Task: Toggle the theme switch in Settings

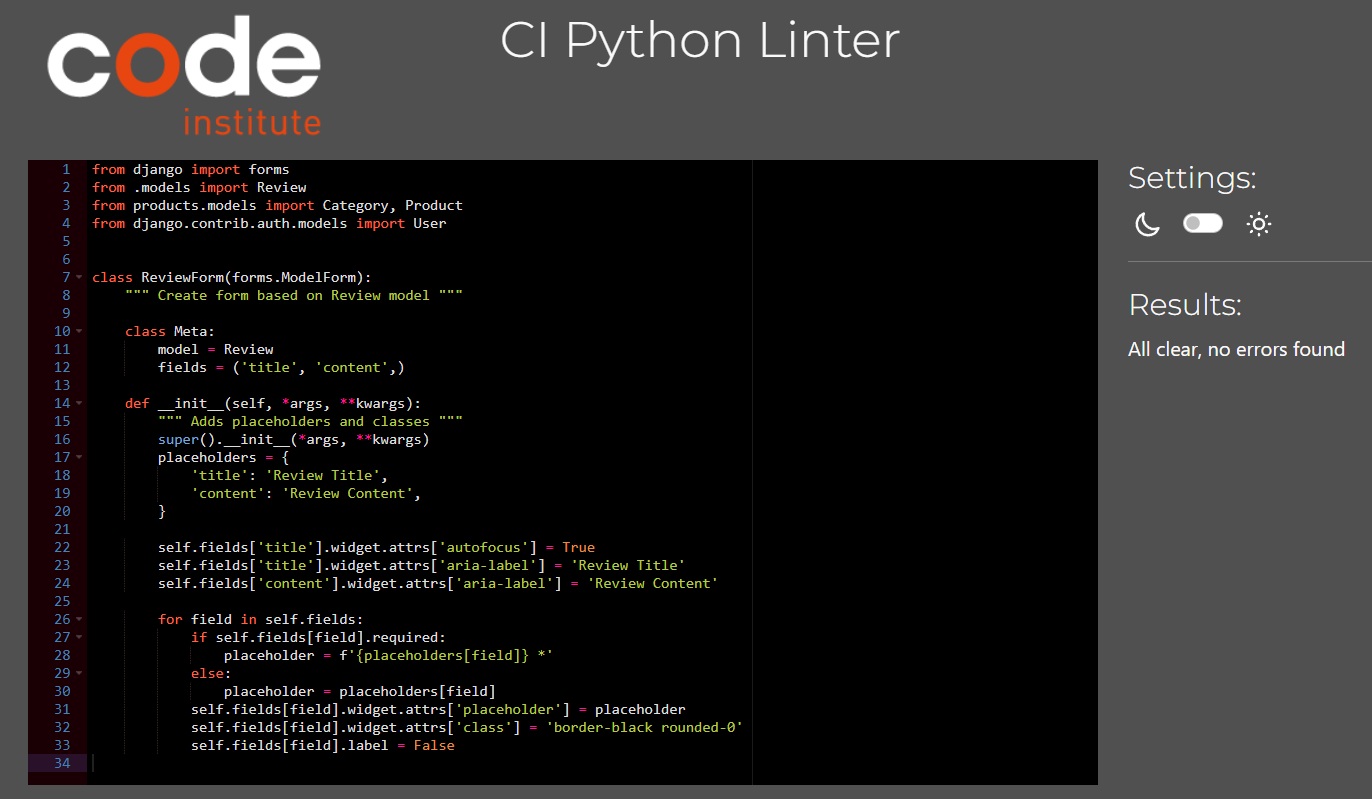Action: point(1202,224)
